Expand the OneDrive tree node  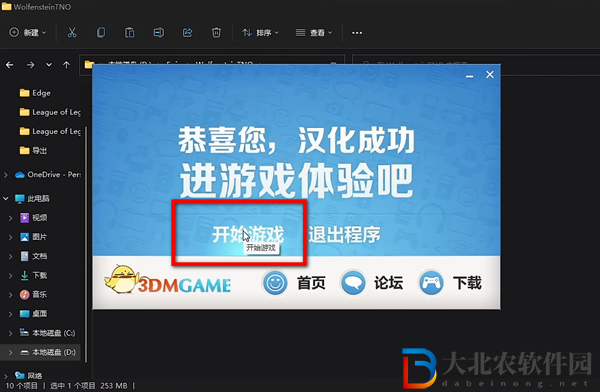pos(6,175)
